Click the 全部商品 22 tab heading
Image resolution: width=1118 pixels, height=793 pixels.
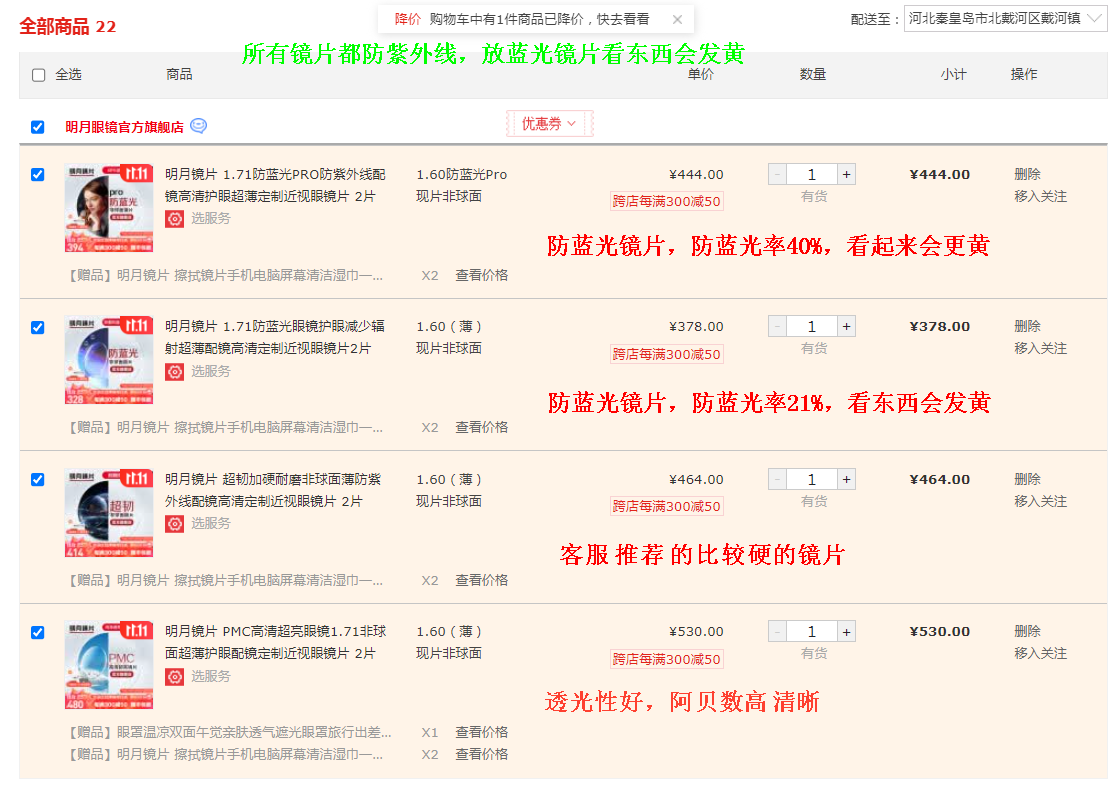coord(67,27)
